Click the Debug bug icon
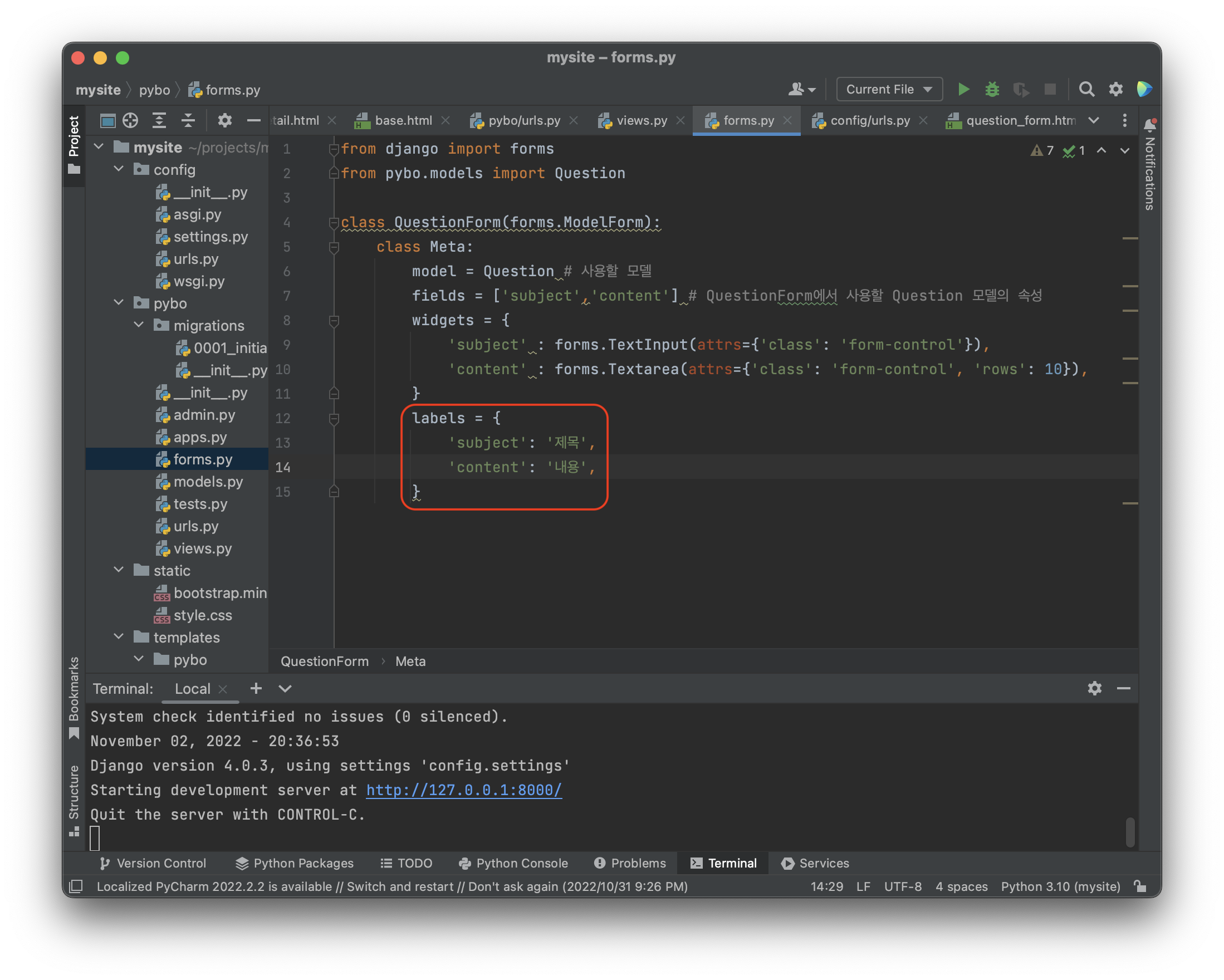Screen dimensions: 1224x980 [992, 90]
